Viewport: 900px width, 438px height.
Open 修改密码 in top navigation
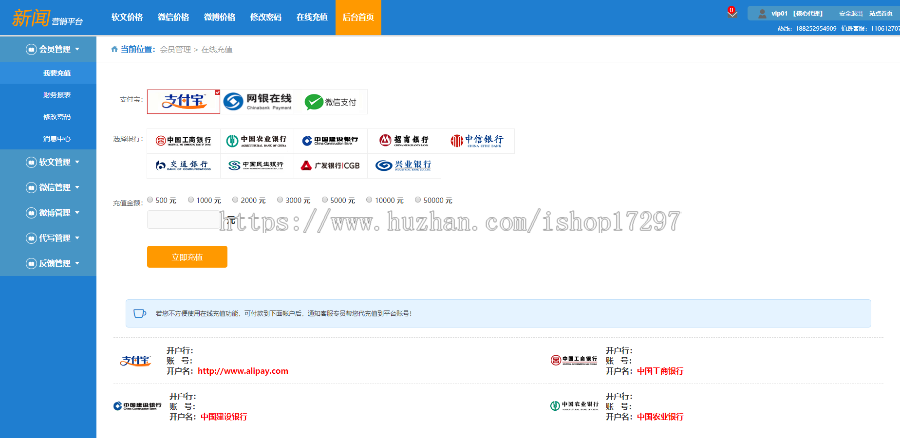(266, 17)
